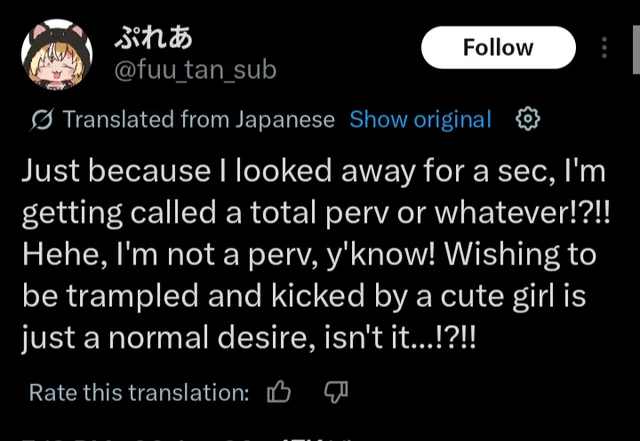Viewport: 640px width, 441px height.
Task: Click tweet line 'be trampled and kicked'
Action: coord(304,296)
